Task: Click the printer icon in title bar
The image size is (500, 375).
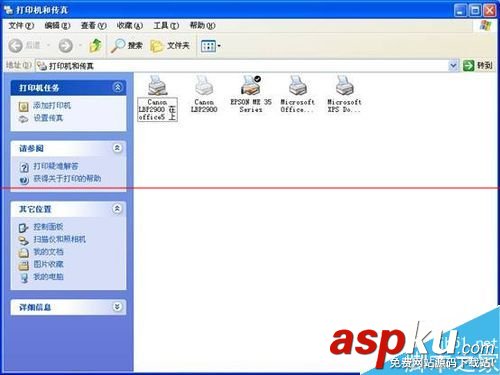Action: (x=8, y=10)
